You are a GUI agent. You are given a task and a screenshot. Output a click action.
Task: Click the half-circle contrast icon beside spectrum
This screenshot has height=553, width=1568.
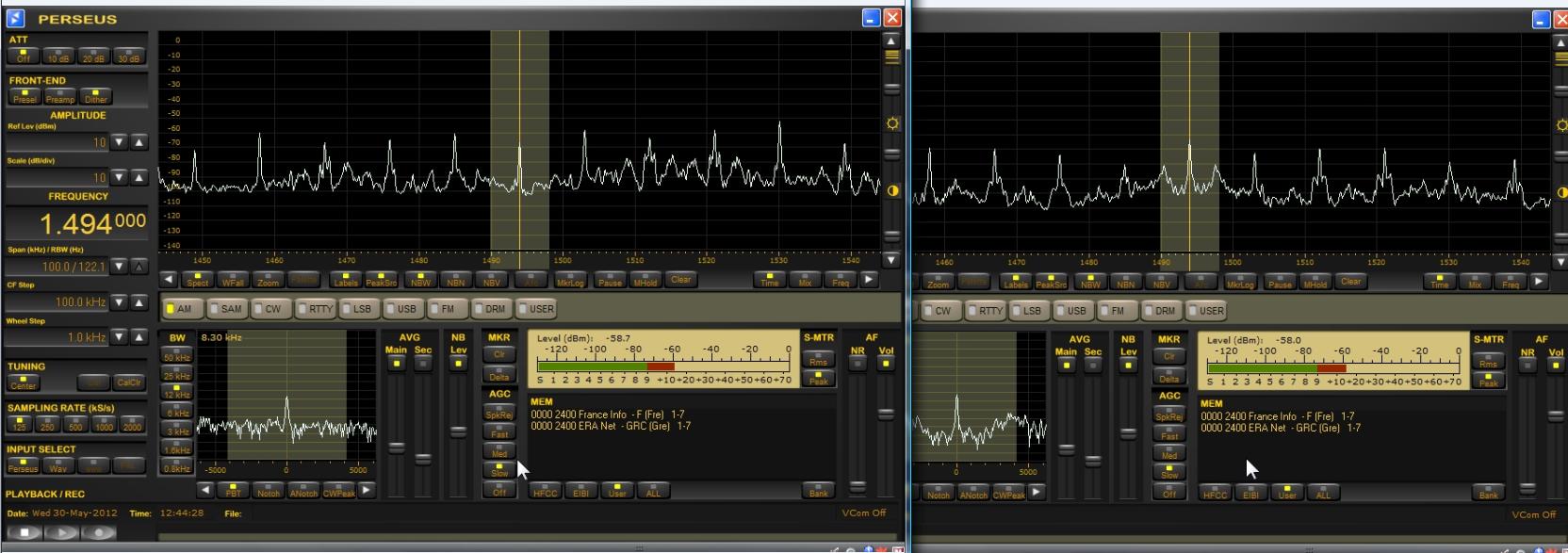892,190
